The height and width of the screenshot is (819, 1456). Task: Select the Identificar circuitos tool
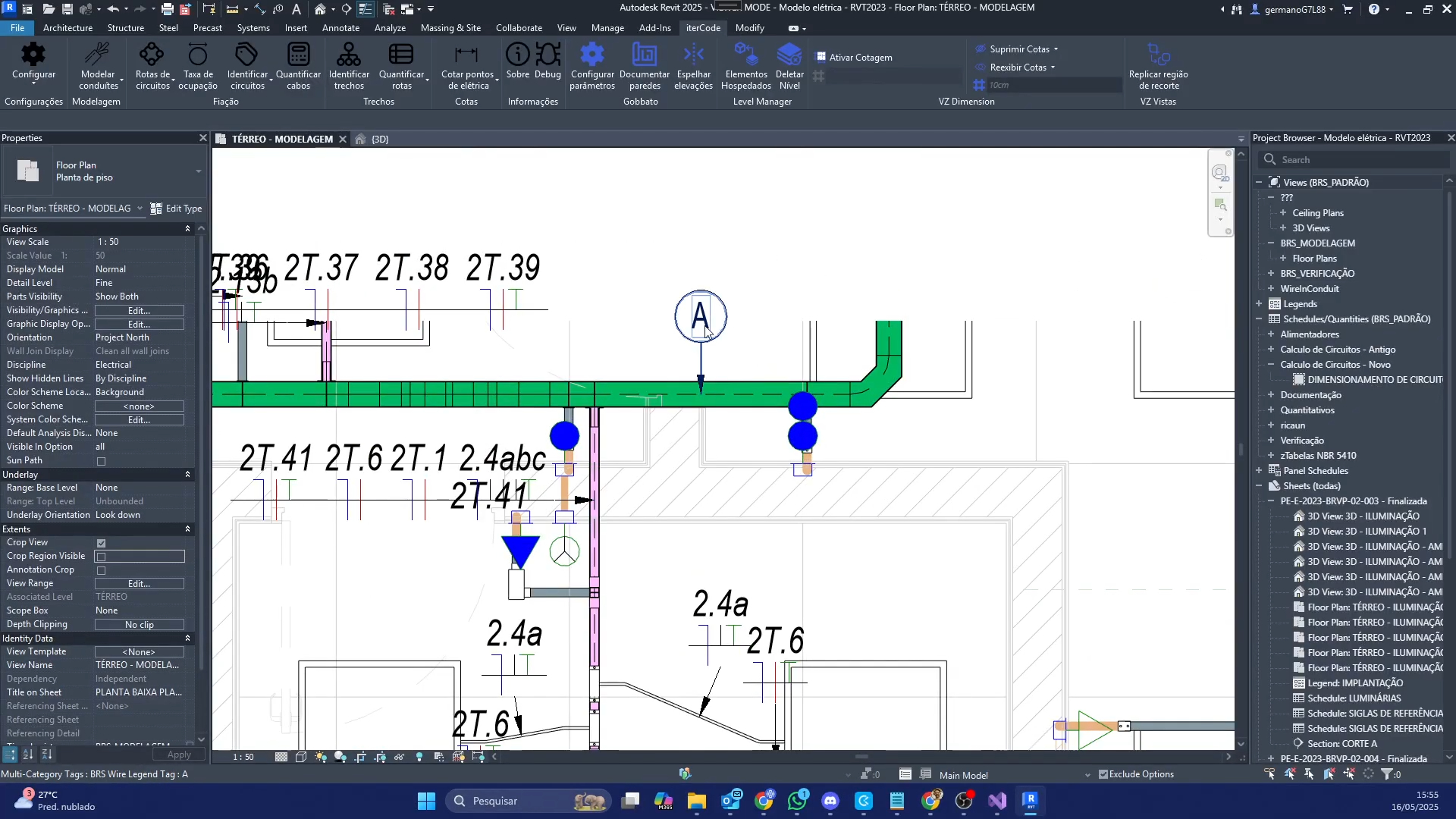point(247,55)
